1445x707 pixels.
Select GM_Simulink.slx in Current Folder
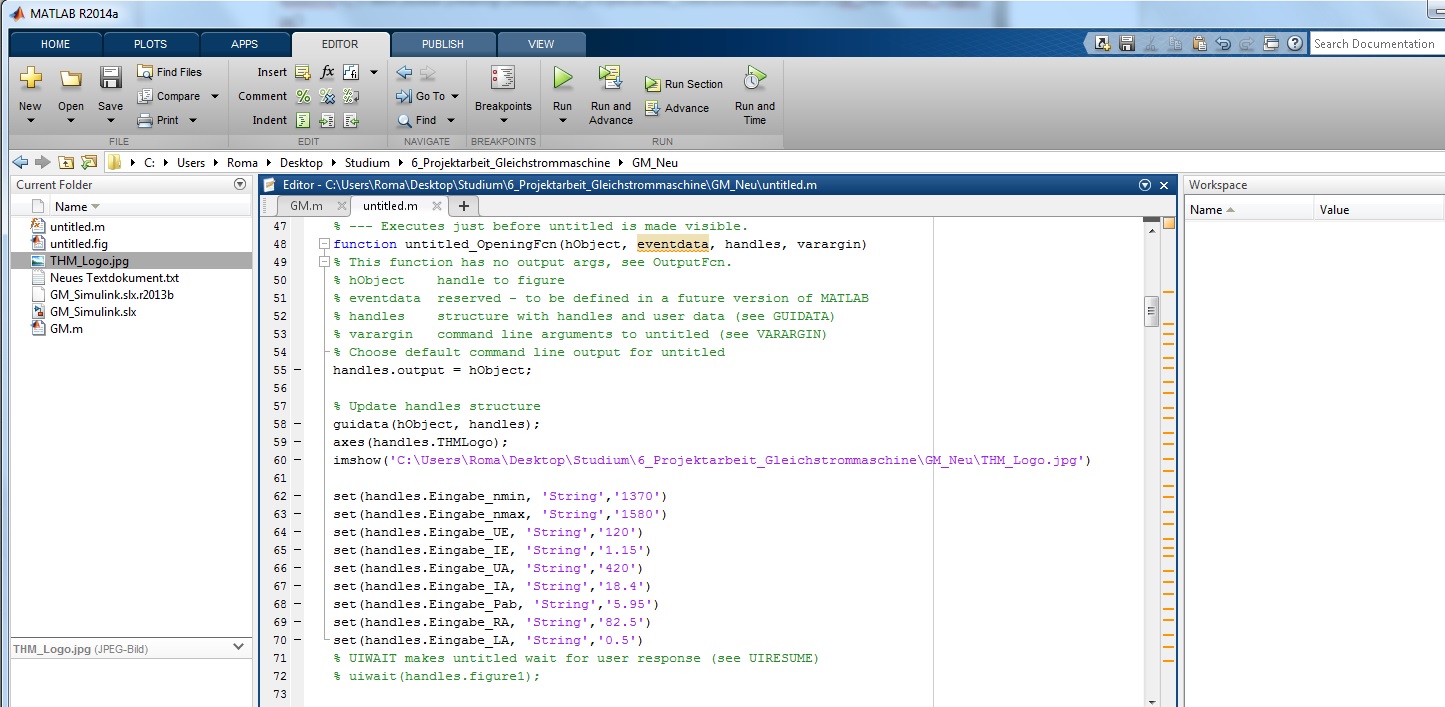click(92, 311)
